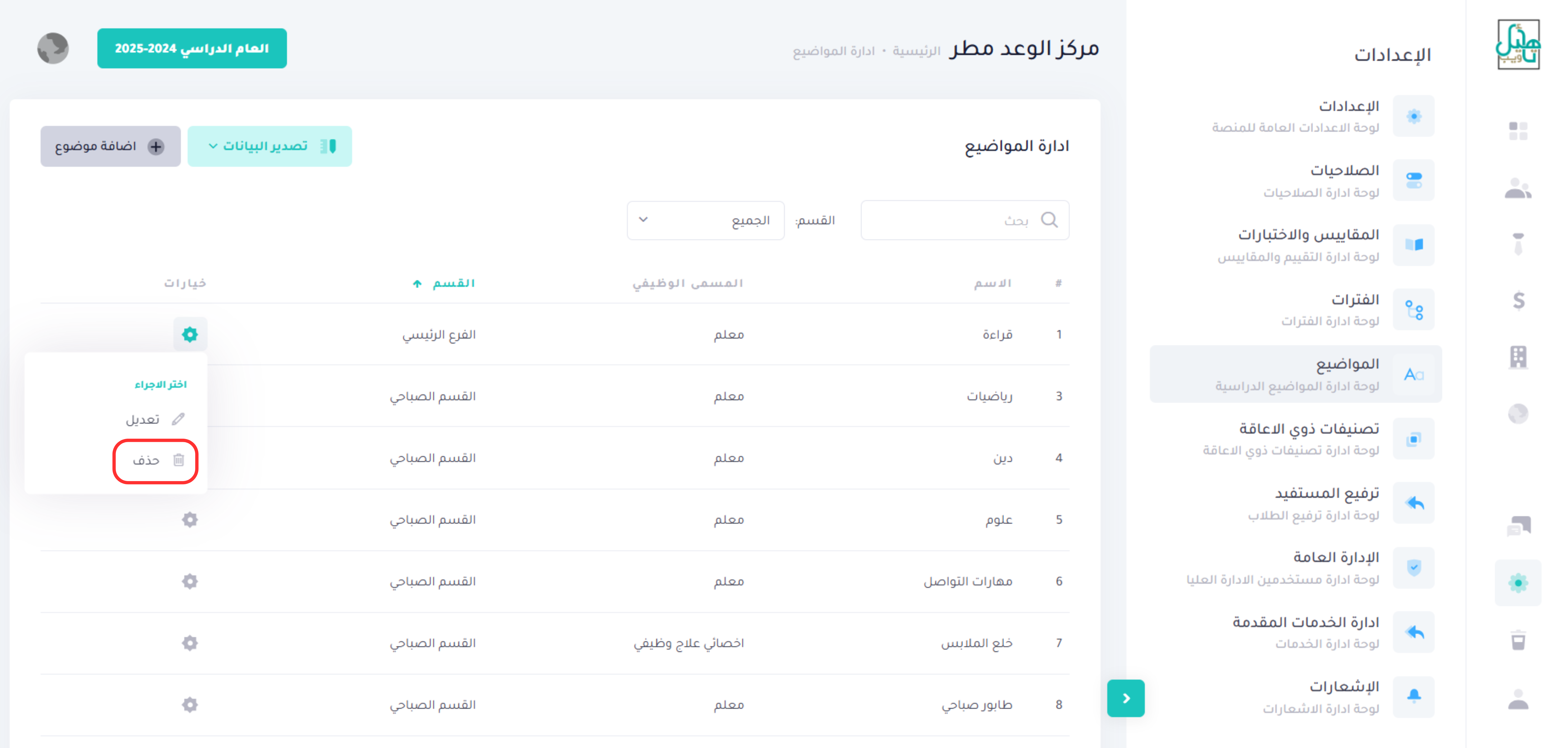Open the chat messages icon in right rail

(x=1518, y=526)
